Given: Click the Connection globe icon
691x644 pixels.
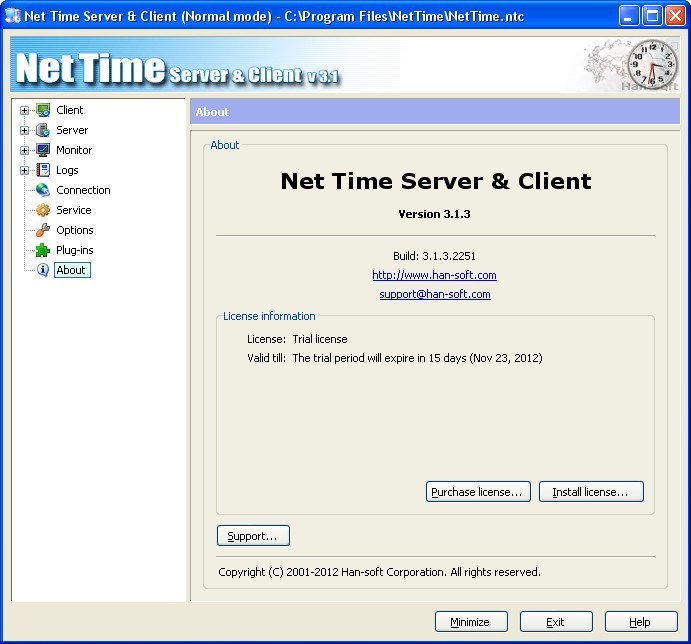Looking at the screenshot, I should pyautogui.click(x=43, y=190).
